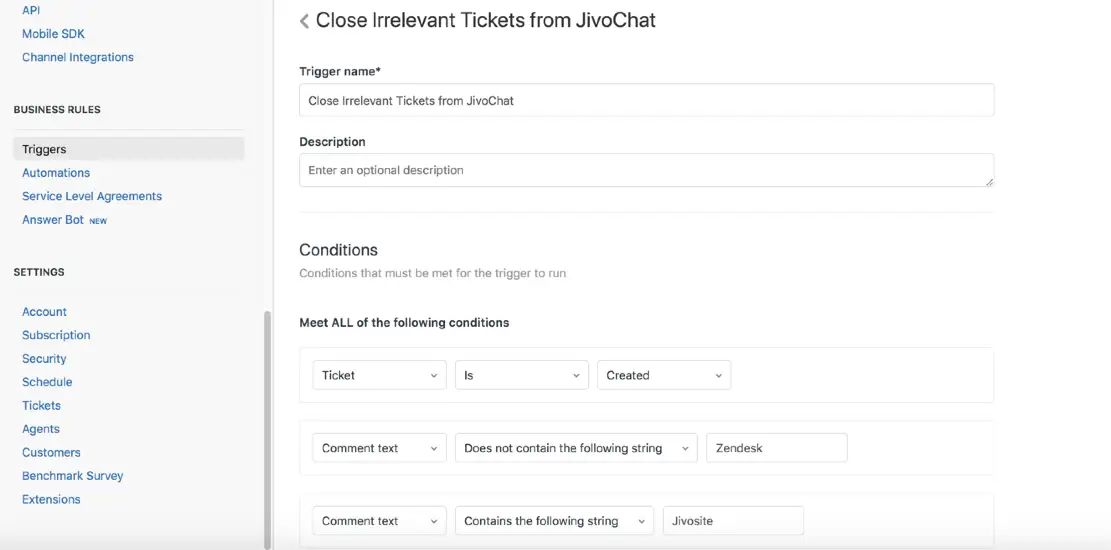Focus the Description text area
Viewport: 1111px width, 550px height.
[x=646, y=170]
